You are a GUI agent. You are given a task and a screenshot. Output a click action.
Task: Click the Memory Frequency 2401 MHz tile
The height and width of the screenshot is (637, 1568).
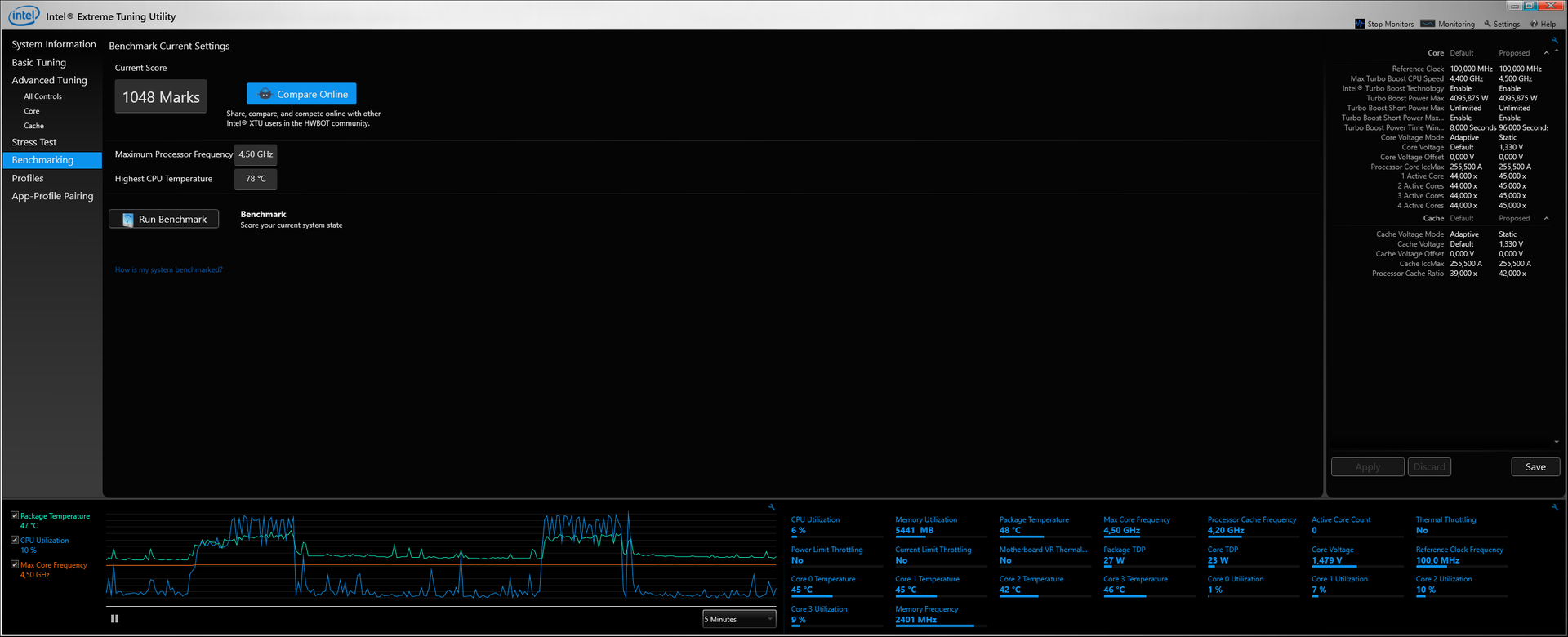941,615
